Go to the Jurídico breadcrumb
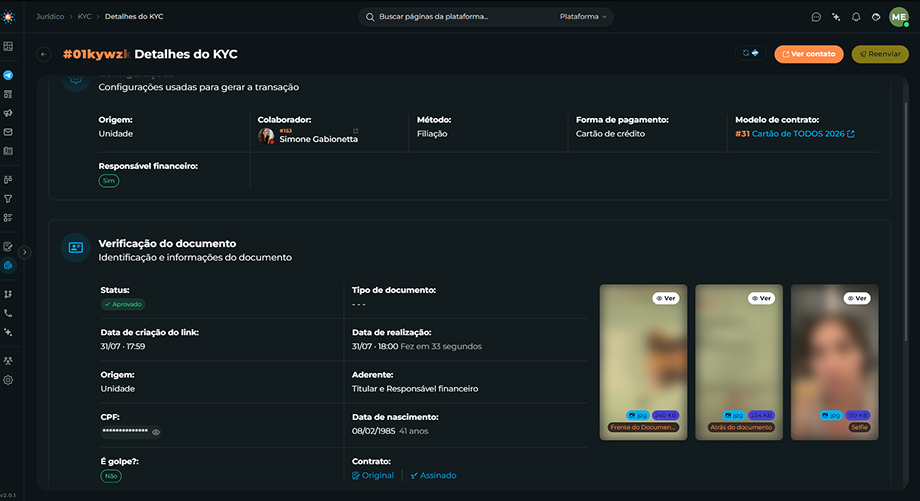 click(50, 16)
